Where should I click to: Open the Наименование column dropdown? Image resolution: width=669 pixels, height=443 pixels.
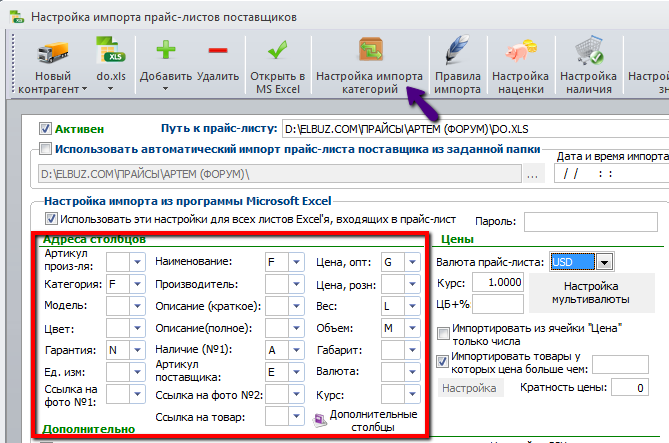[x=296, y=262]
